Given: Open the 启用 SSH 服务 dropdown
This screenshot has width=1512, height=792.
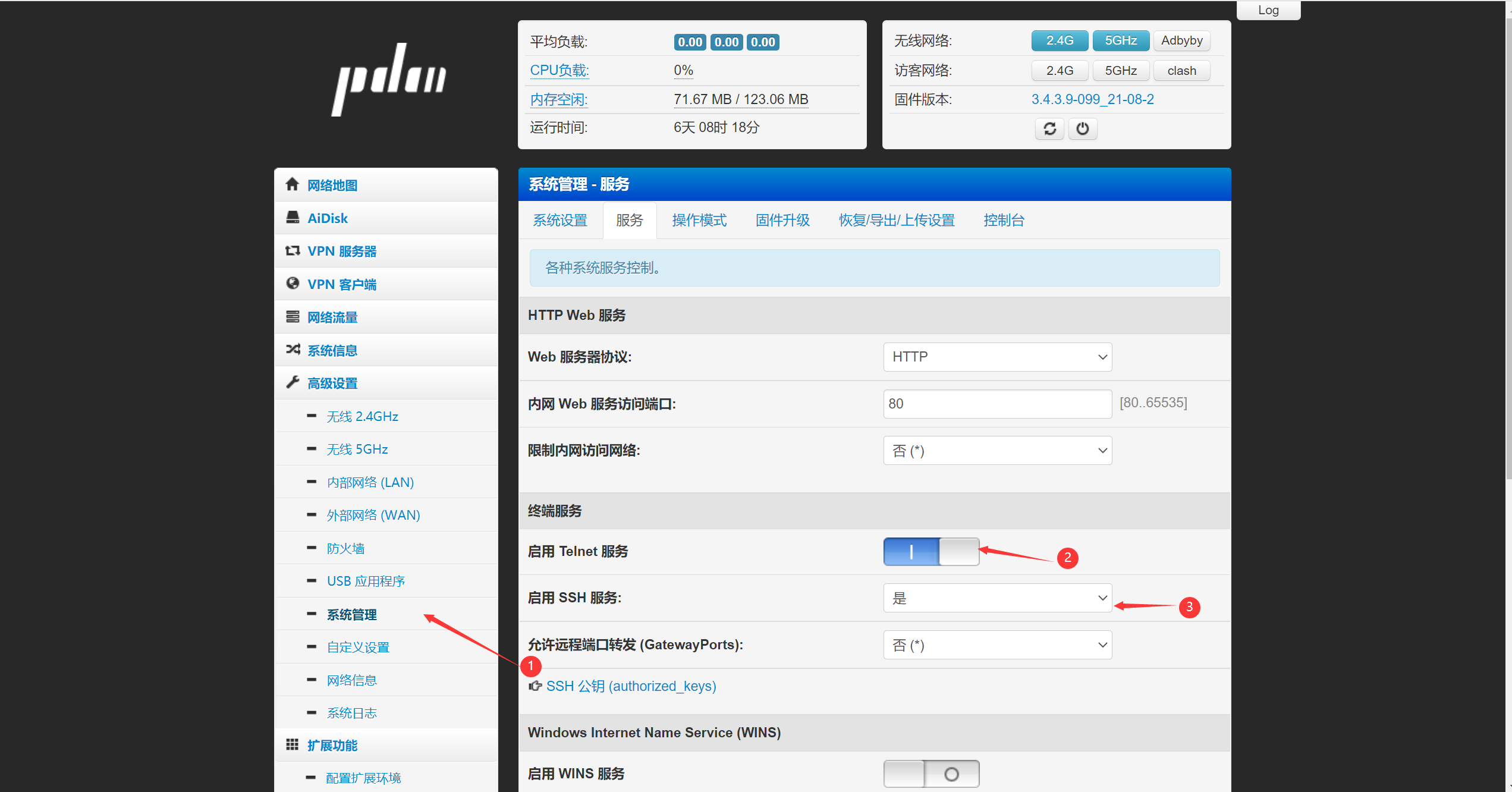Looking at the screenshot, I should 997,598.
